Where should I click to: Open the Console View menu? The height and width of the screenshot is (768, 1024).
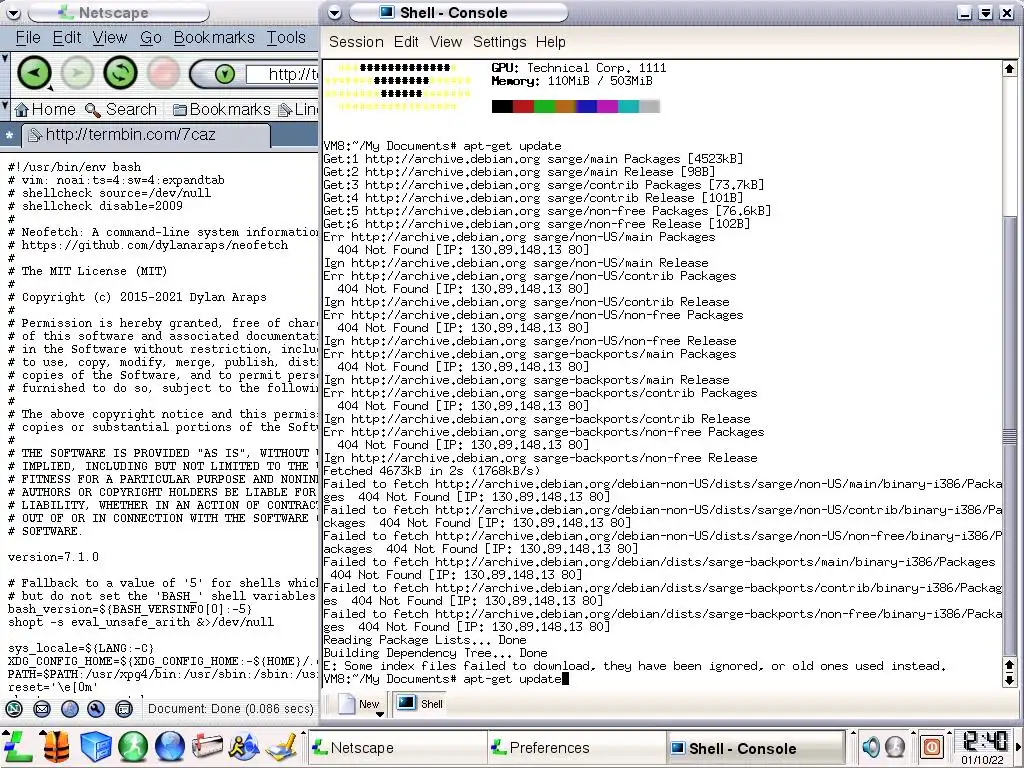(445, 42)
